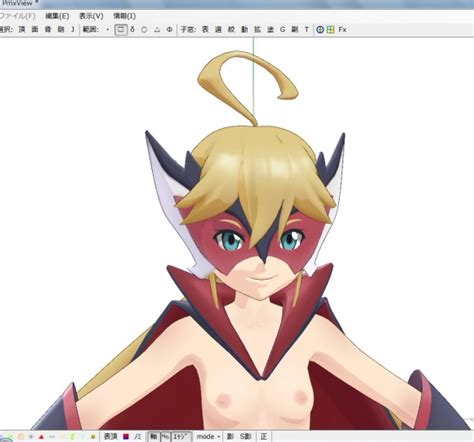
Task: Open the 情報(I) menu
Action: click(x=124, y=16)
